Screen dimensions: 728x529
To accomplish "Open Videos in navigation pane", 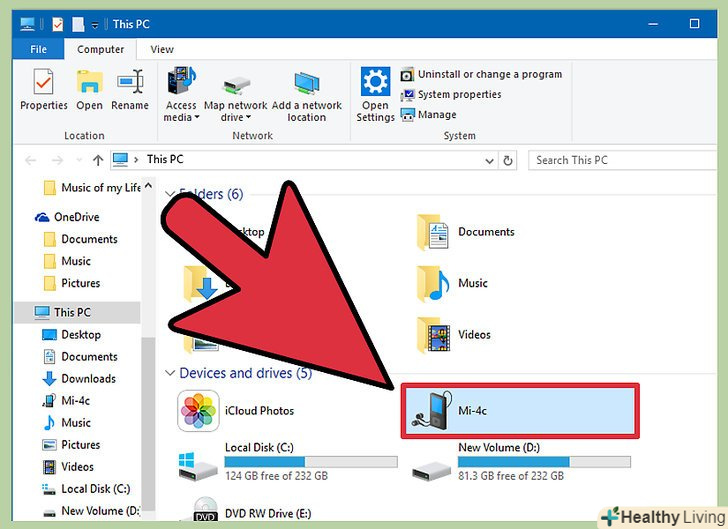I will (68, 467).
